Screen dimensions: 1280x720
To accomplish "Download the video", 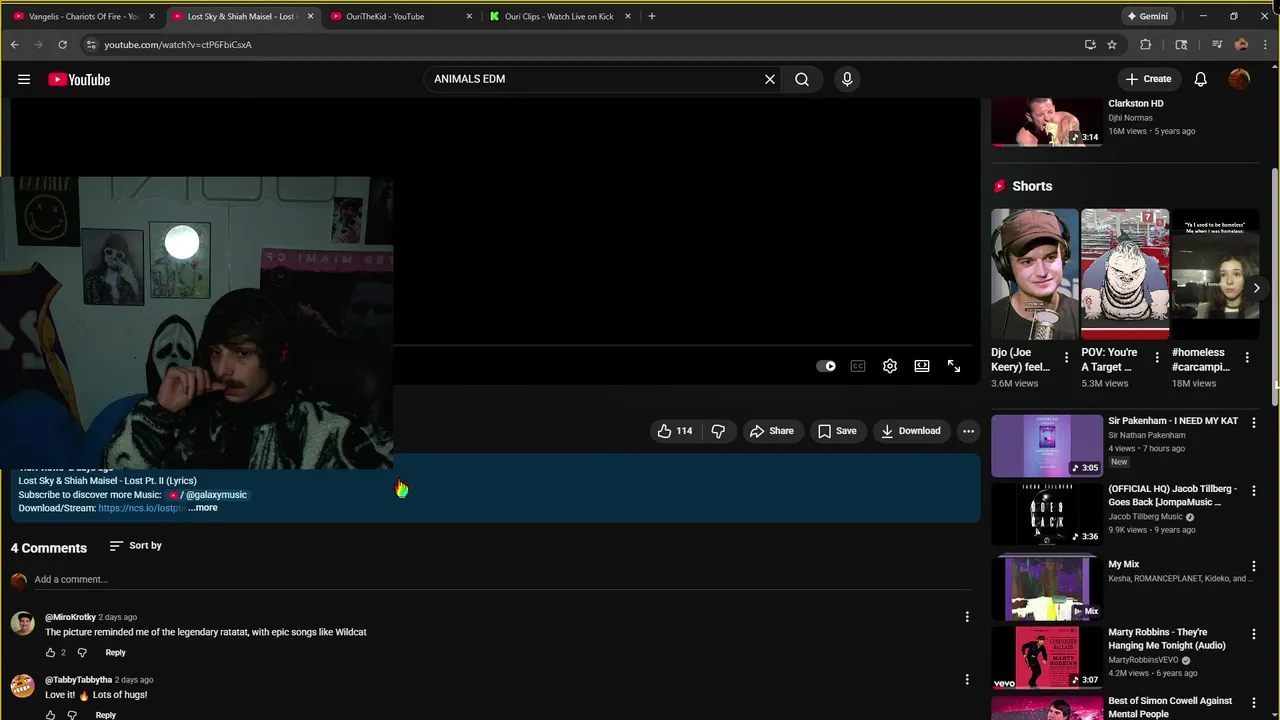I will (x=911, y=431).
